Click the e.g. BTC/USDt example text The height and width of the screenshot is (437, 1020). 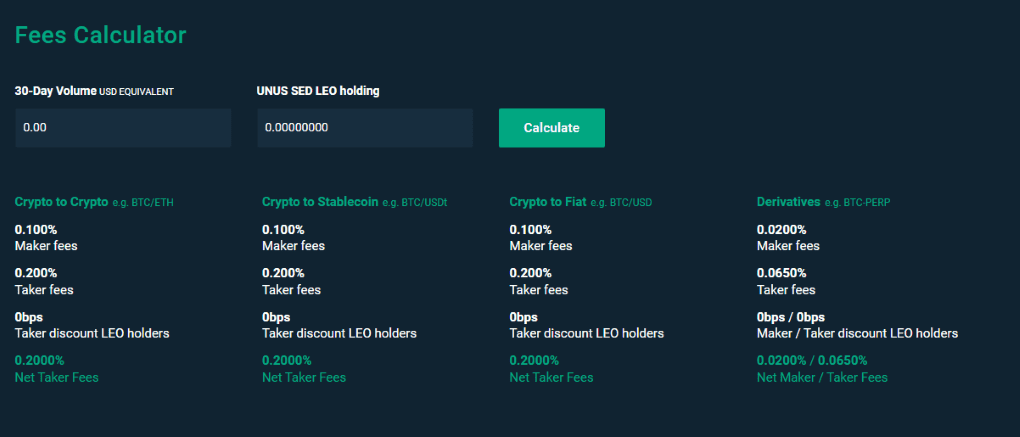tap(414, 202)
